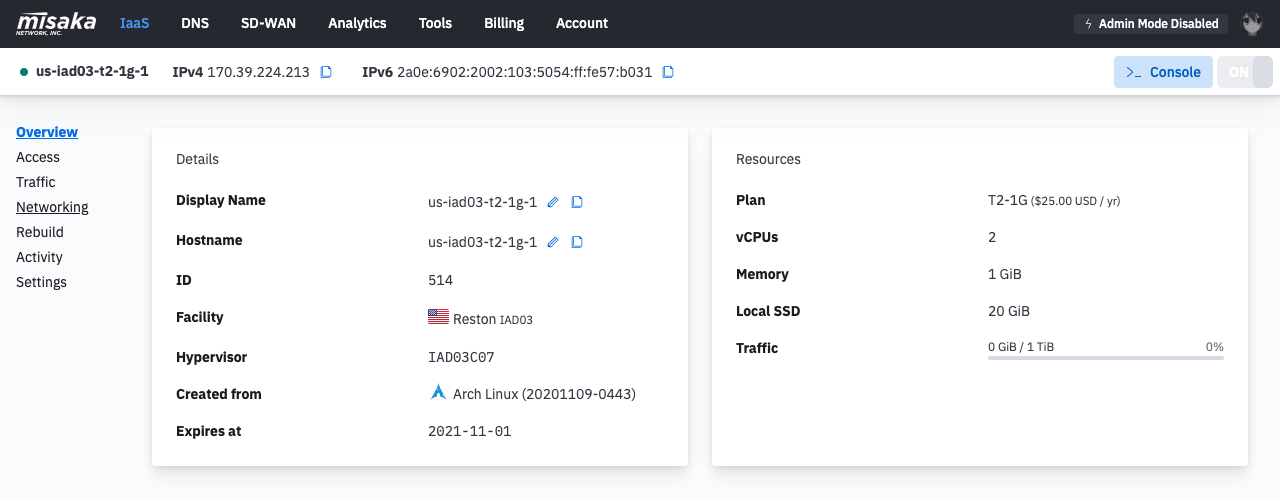The height and width of the screenshot is (498, 1280).
Task: Click the user avatar in top right
Action: pos(1251,23)
